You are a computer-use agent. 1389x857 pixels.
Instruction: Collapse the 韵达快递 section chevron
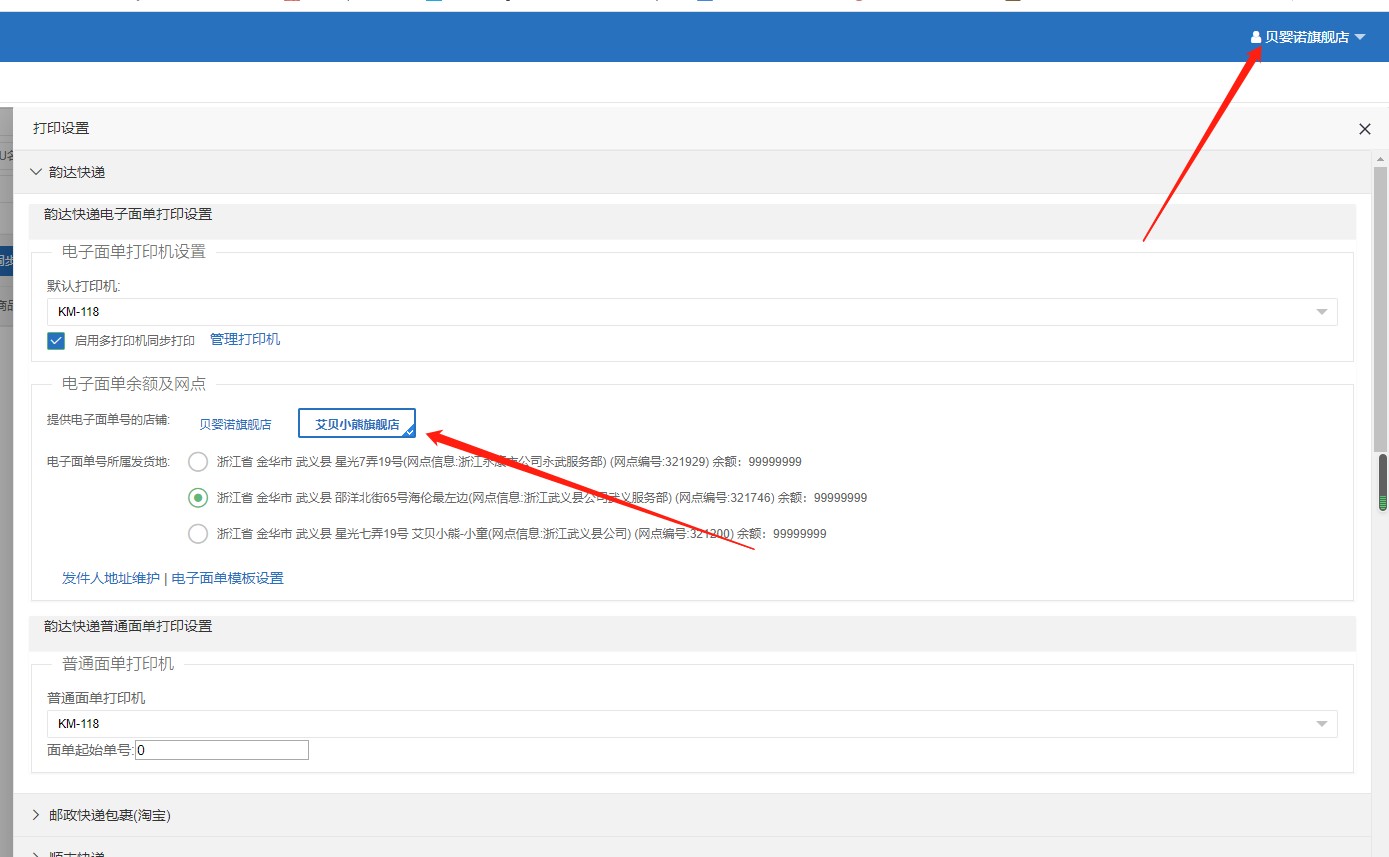click(37, 172)
